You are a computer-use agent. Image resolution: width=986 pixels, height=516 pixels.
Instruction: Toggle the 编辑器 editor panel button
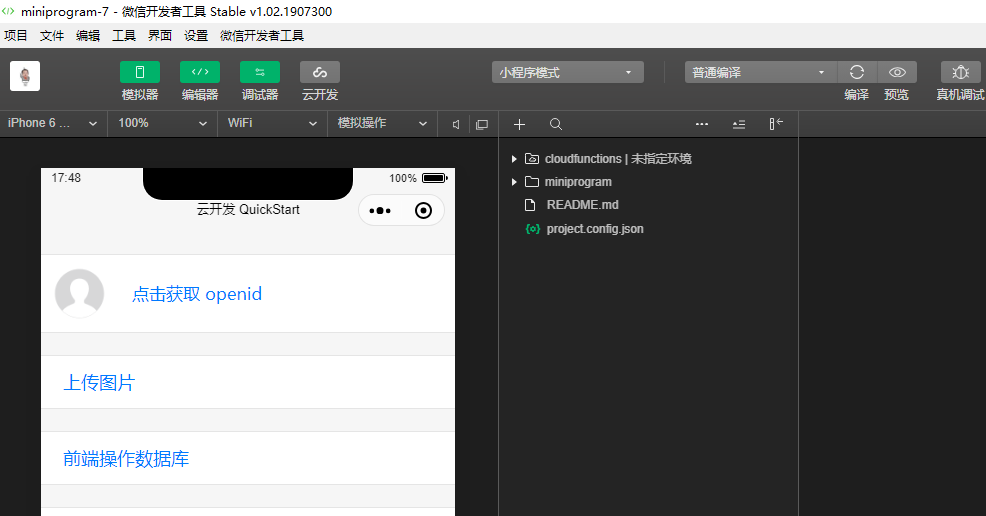[x=200, y=72]
